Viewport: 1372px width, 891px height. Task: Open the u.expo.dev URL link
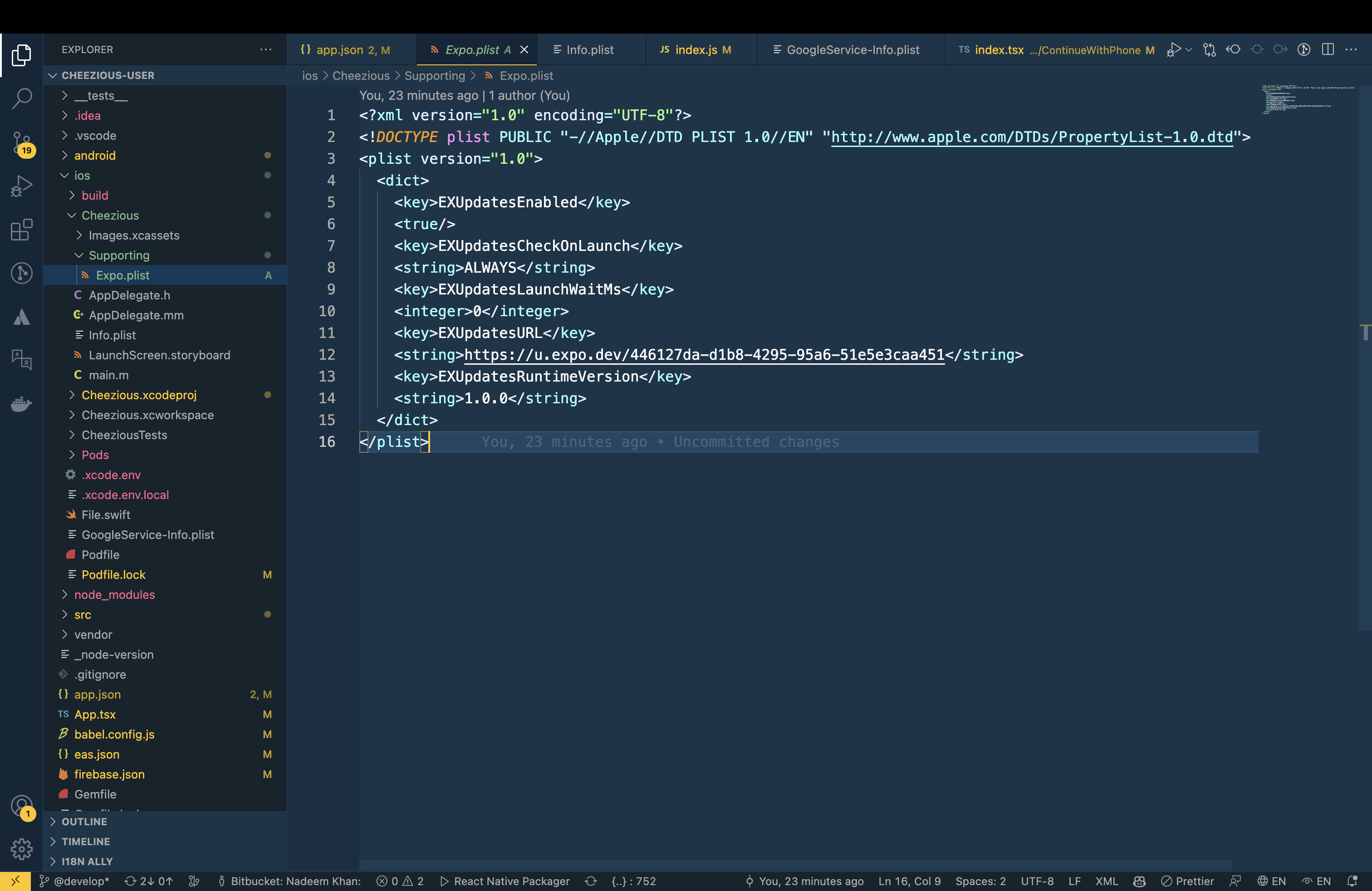(x=704, y=355)
